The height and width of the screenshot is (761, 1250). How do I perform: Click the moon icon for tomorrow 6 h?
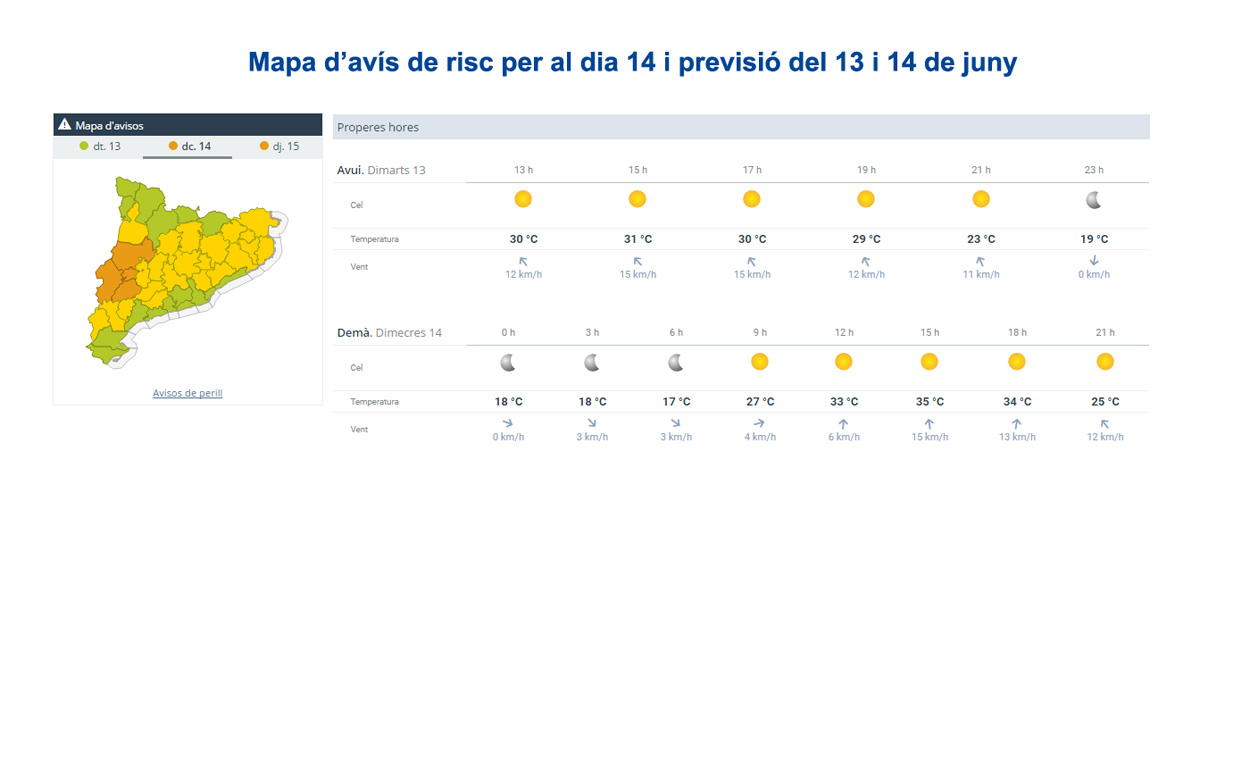[x=676, y=362]
